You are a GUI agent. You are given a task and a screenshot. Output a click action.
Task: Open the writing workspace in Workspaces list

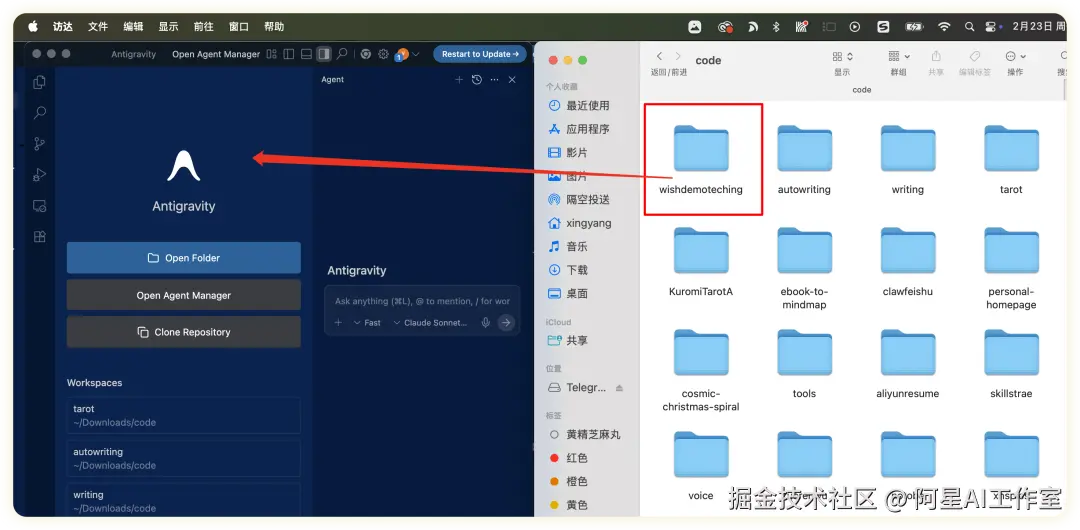point(184,501)
